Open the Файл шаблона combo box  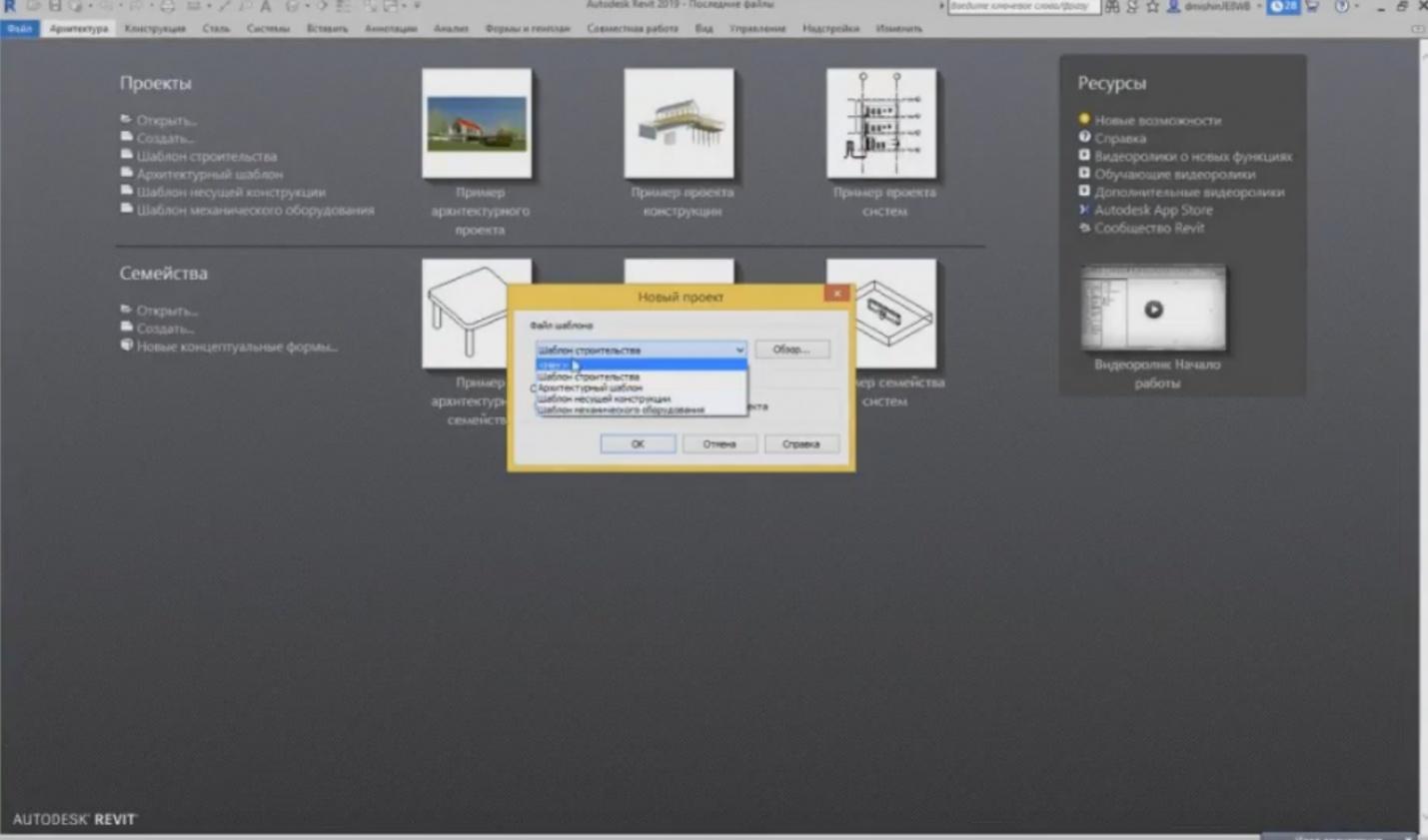[x=641, y=350]
